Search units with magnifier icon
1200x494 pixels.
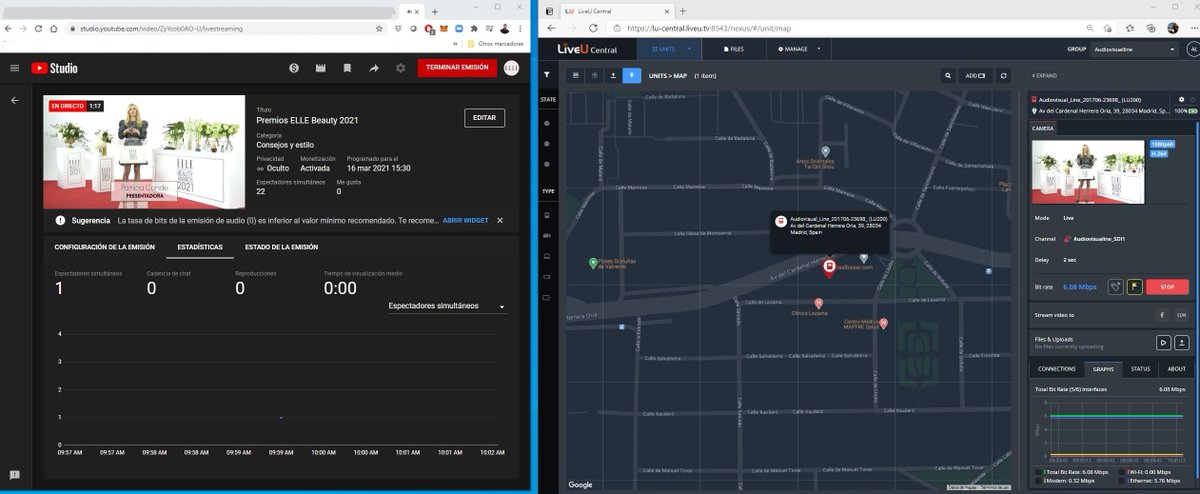coord(948,75)
